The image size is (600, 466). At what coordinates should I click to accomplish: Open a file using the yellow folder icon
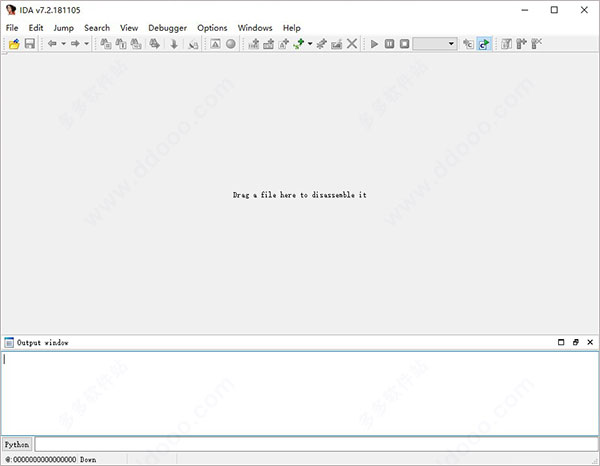(14, 44)
